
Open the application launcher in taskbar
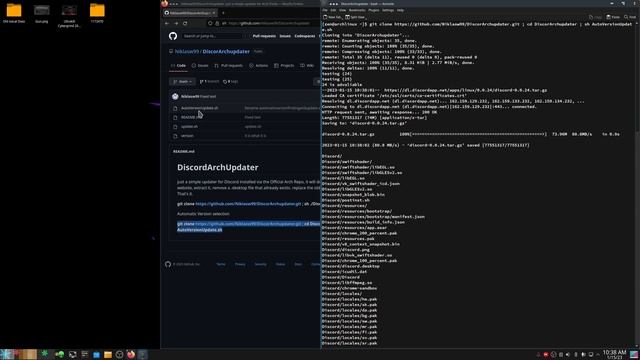[7, 354]
